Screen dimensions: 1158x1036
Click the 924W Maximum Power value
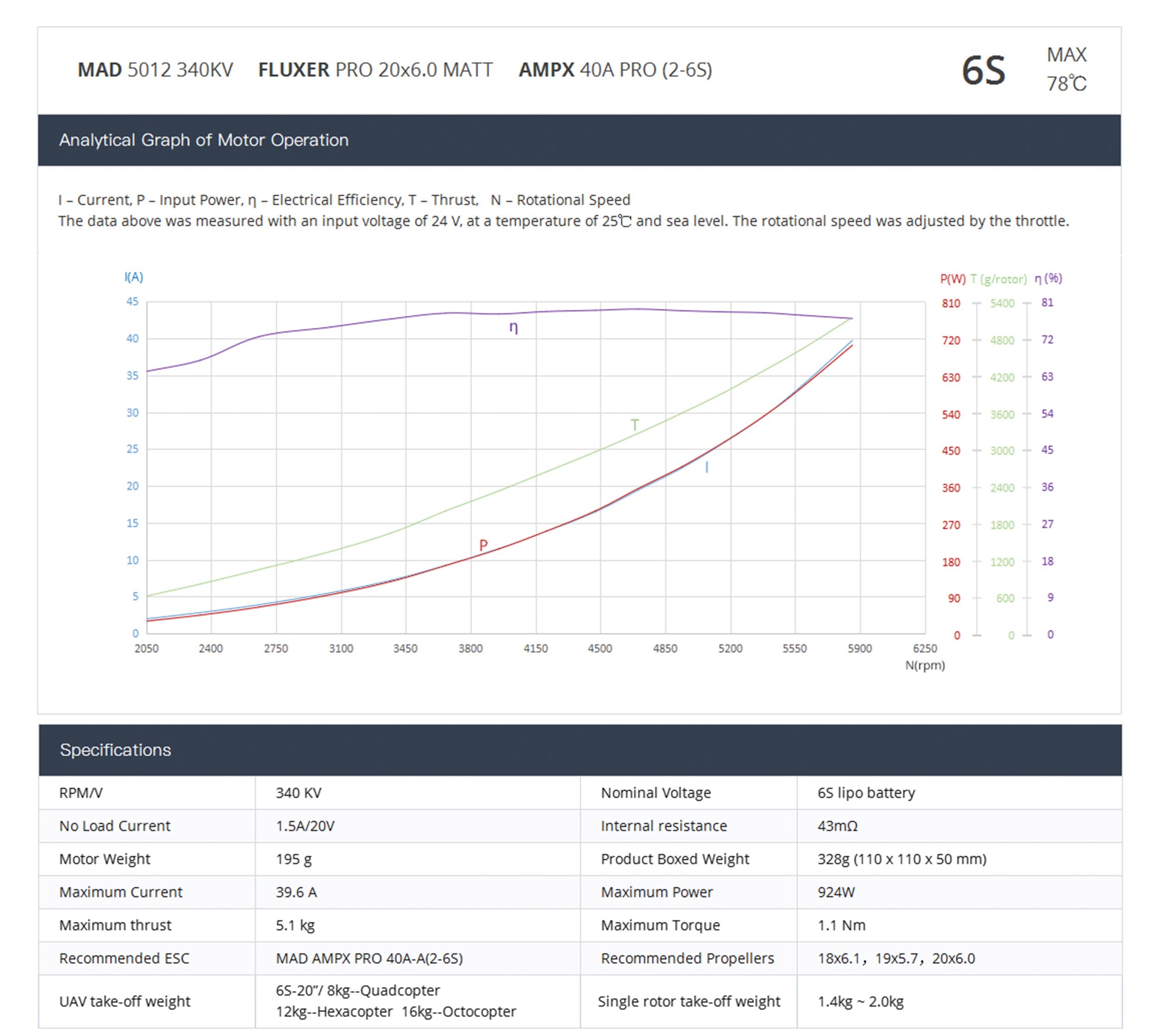point(836,892)
